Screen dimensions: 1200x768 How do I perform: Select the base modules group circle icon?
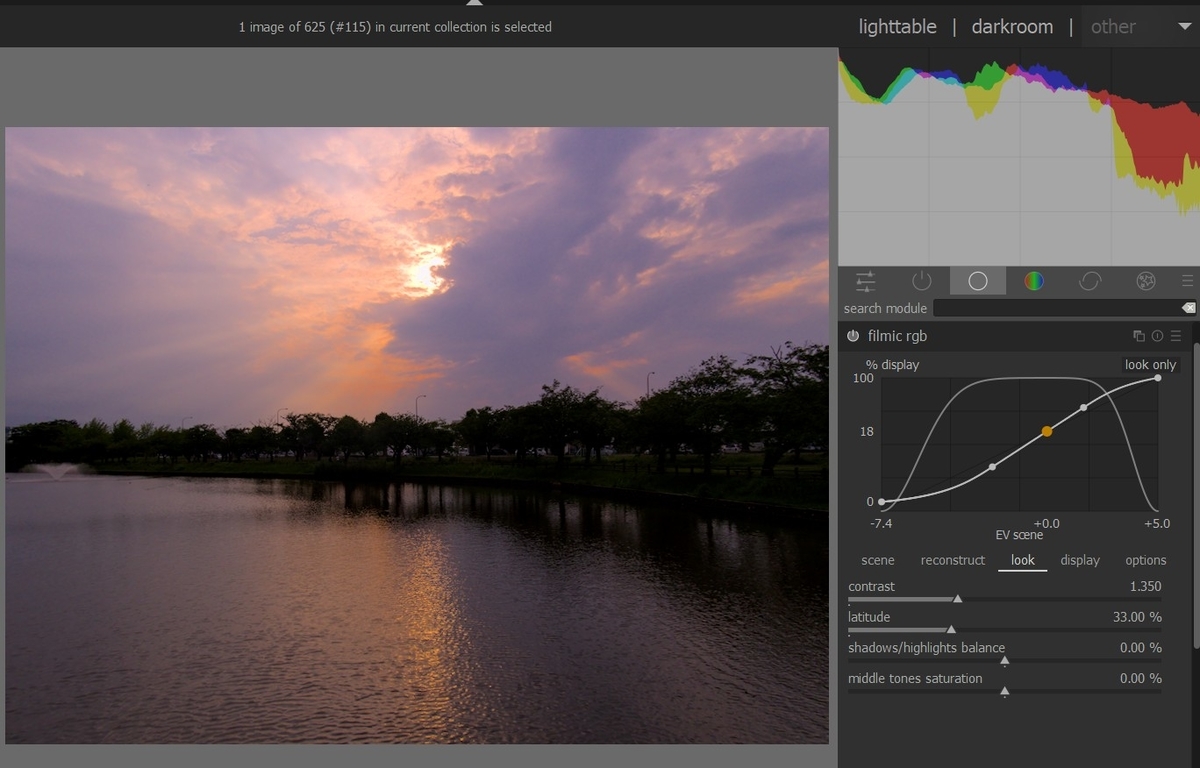[978, 281]
